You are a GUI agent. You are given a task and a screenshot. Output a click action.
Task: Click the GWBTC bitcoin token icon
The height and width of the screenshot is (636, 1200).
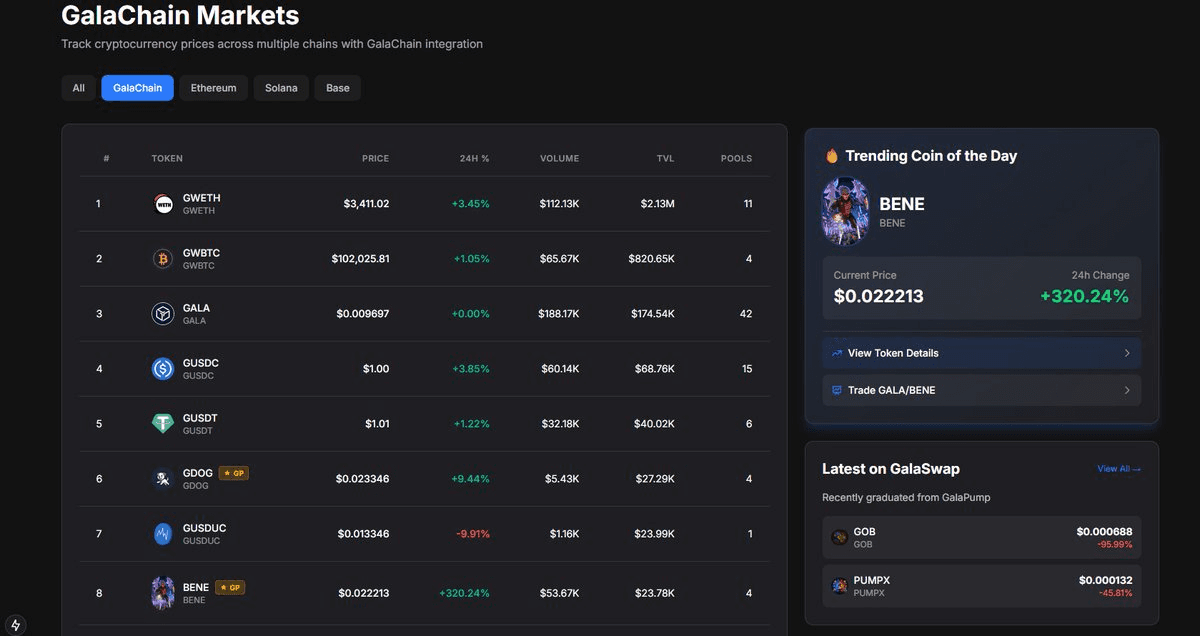tap(162, 258)
